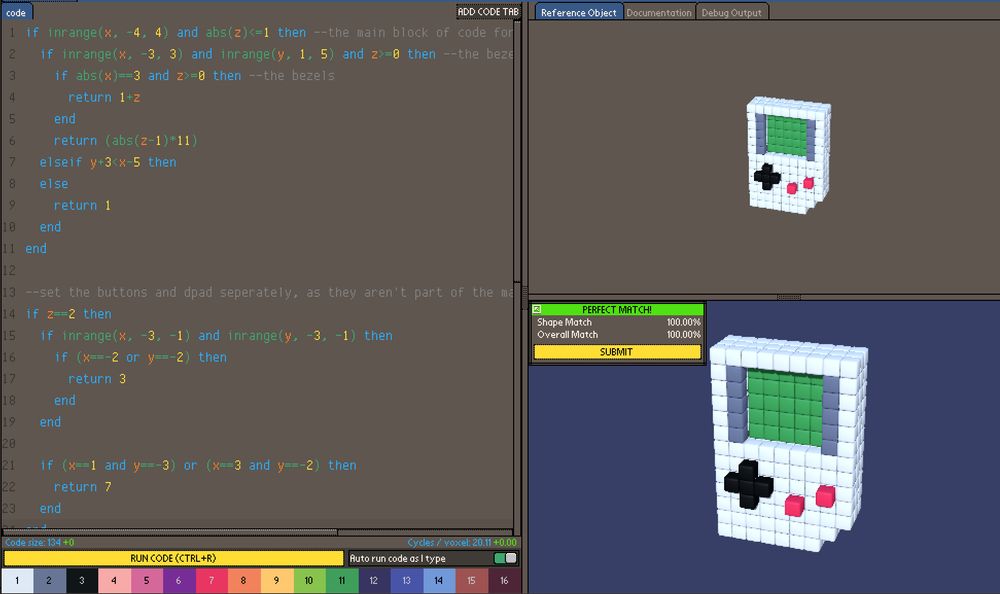Click line 16 'if (x==-2 or y==-2) then'
1000x594 pixels.
pyautogui.click(x=140, y=357)
